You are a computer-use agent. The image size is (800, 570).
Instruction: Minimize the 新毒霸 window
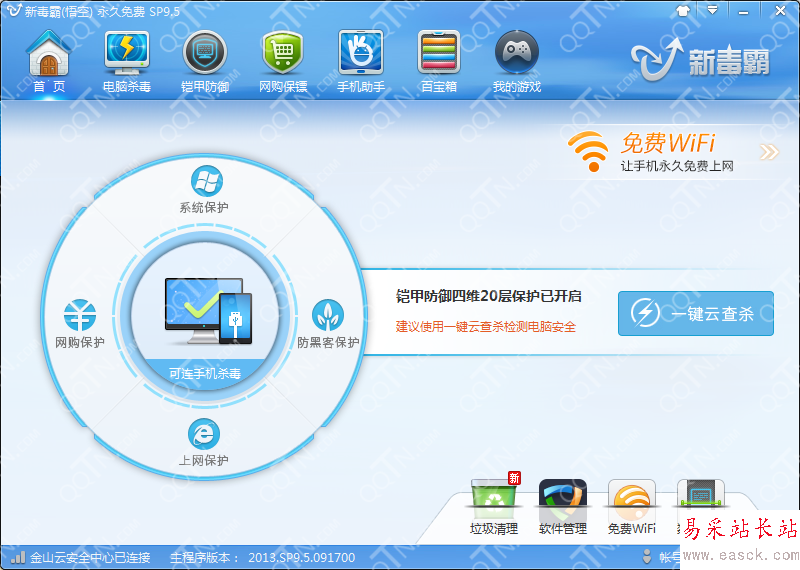[743, 11]
